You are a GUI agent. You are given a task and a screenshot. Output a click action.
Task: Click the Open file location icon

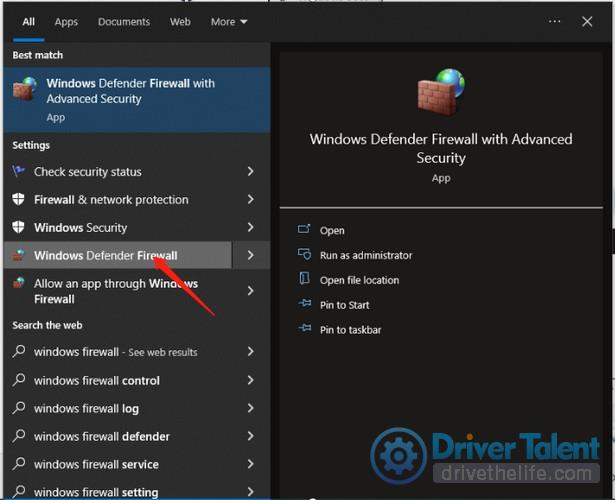coord(304,278)
